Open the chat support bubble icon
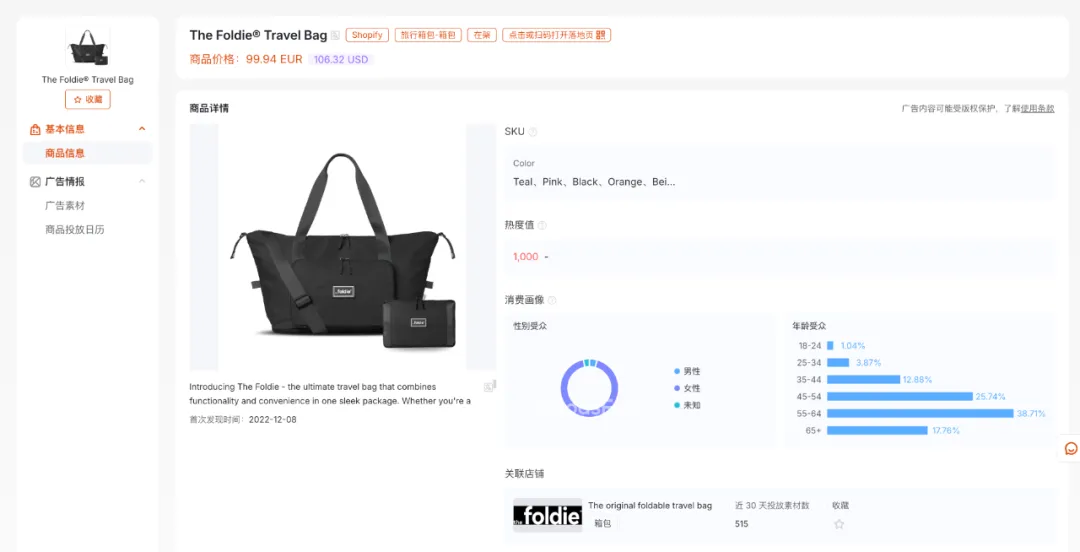Image resolution: width=1080 pixels, height=552 pixels. [1070, 449]
